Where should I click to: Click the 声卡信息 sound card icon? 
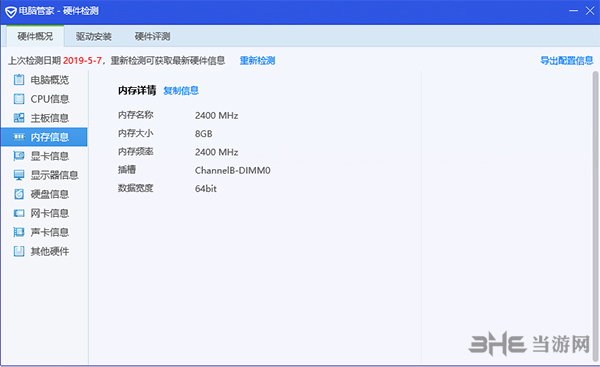coord(19,232)
